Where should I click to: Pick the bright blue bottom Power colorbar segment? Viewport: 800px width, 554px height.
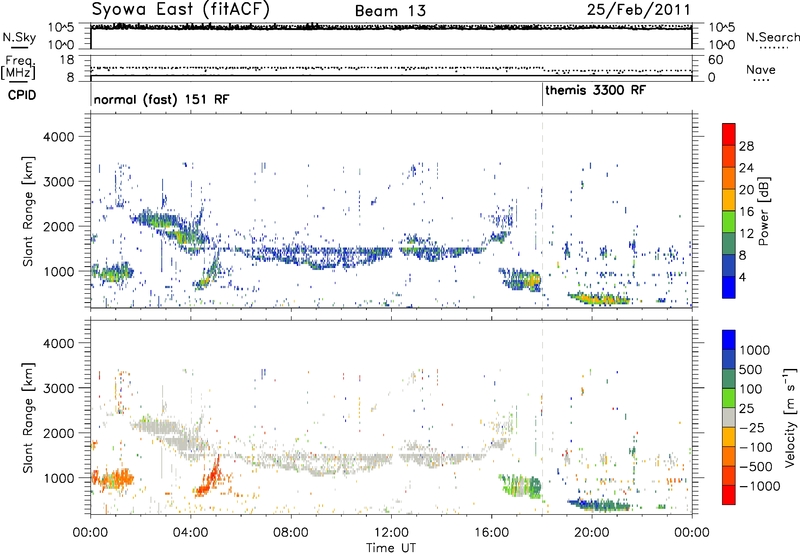pos(729,287)
